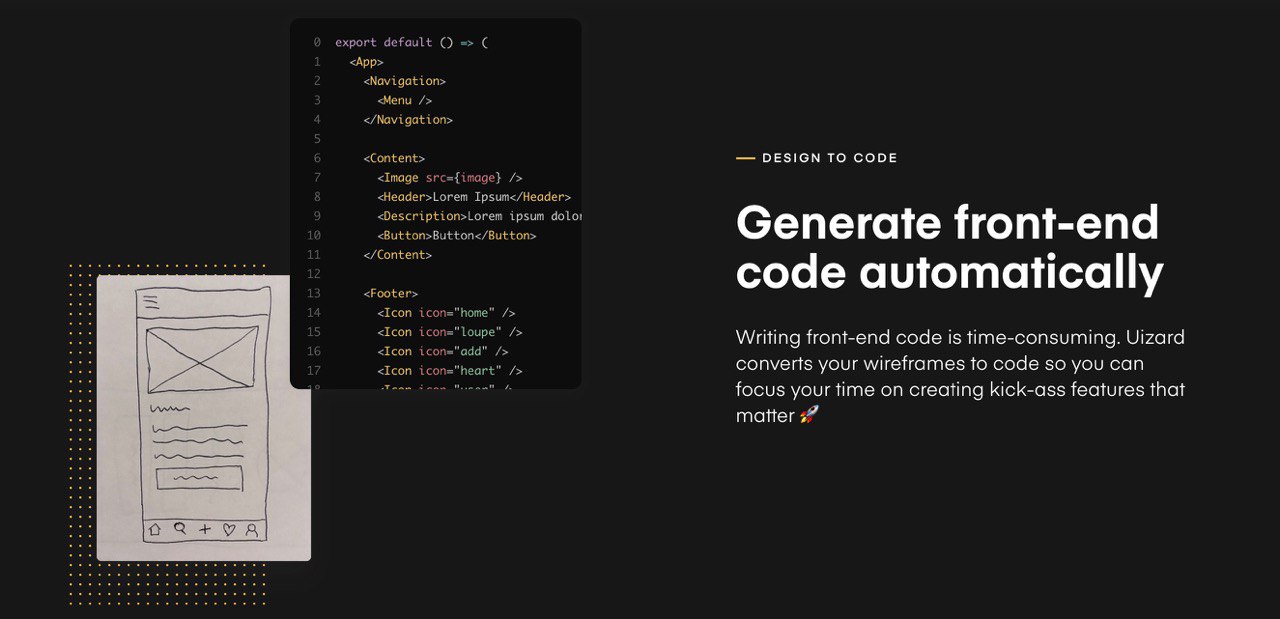
Task: Click the hamburger menu icon in the wireframe sketch
Action: tap(151, 301)
